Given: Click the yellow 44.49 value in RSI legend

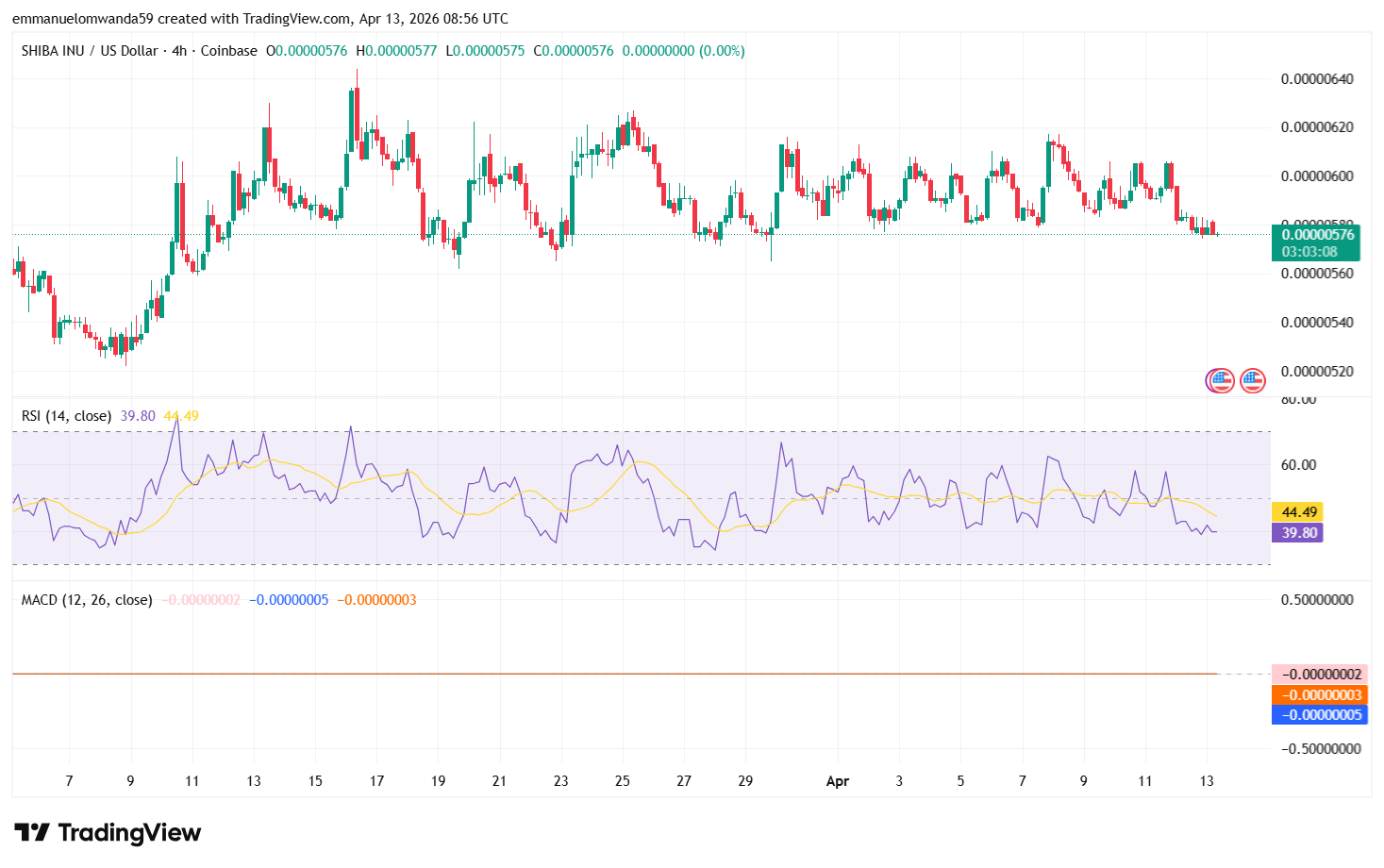Looking at the screenshot, I should [181, 416].
